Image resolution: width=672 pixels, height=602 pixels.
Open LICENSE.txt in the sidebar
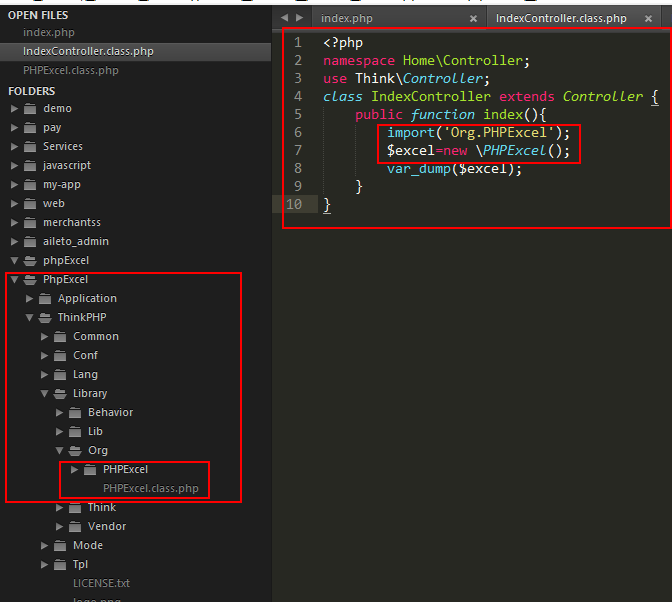[x=101, y=584]
